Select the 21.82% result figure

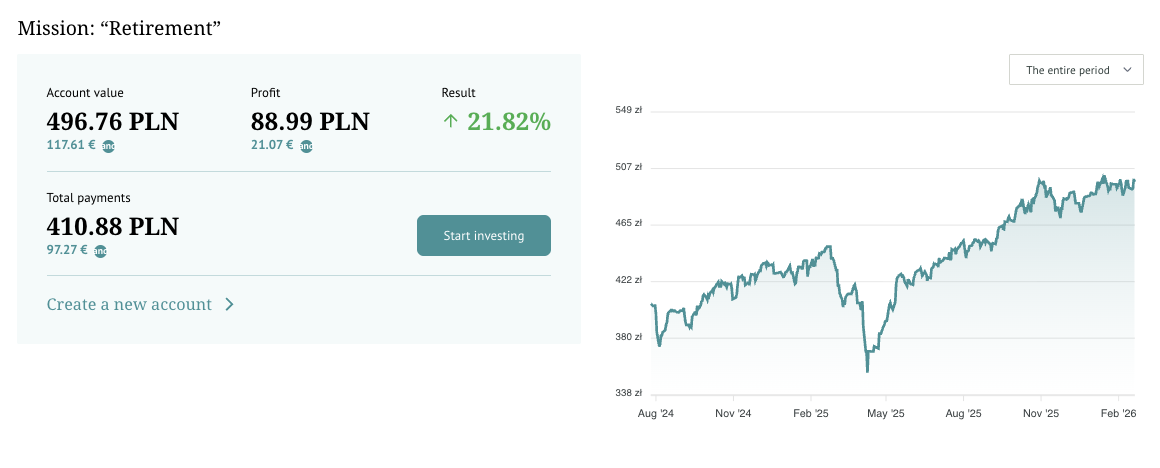(x=509, y=122)
